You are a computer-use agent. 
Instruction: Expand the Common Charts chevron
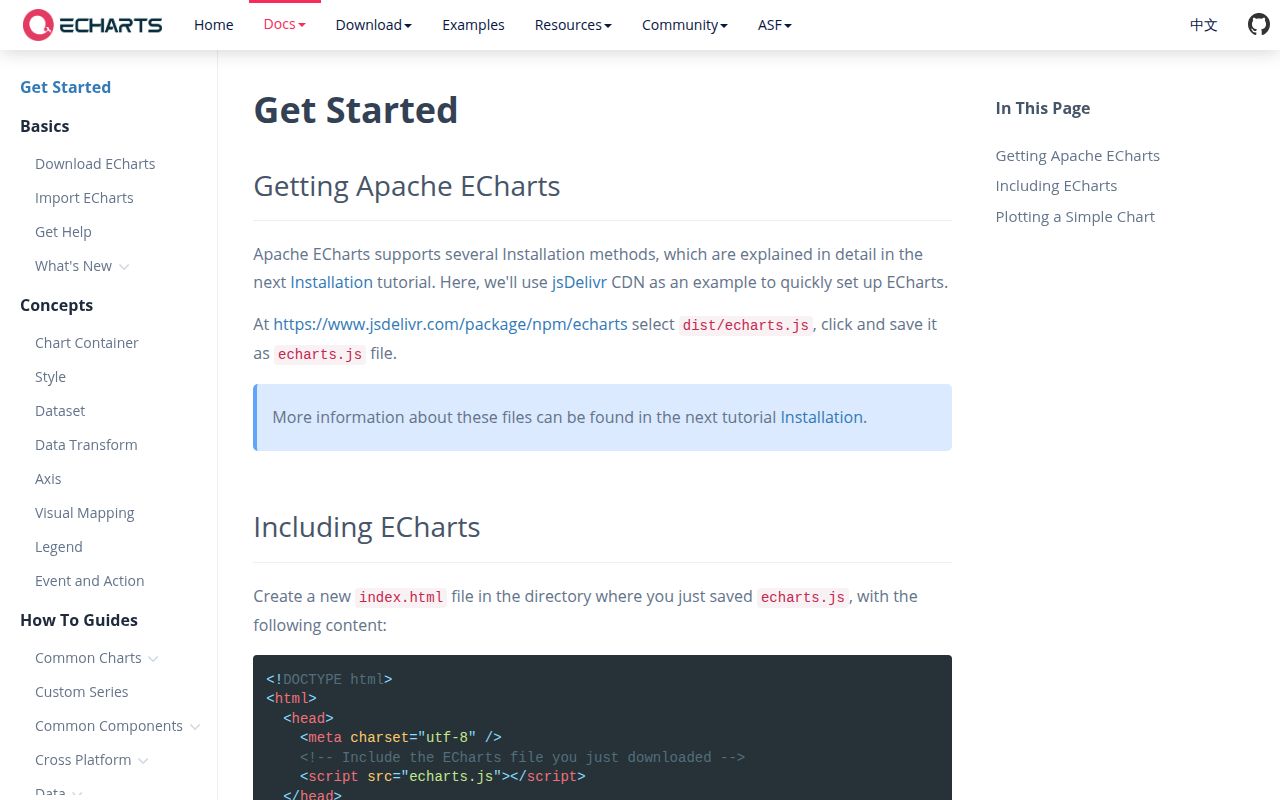pos(153,659)
